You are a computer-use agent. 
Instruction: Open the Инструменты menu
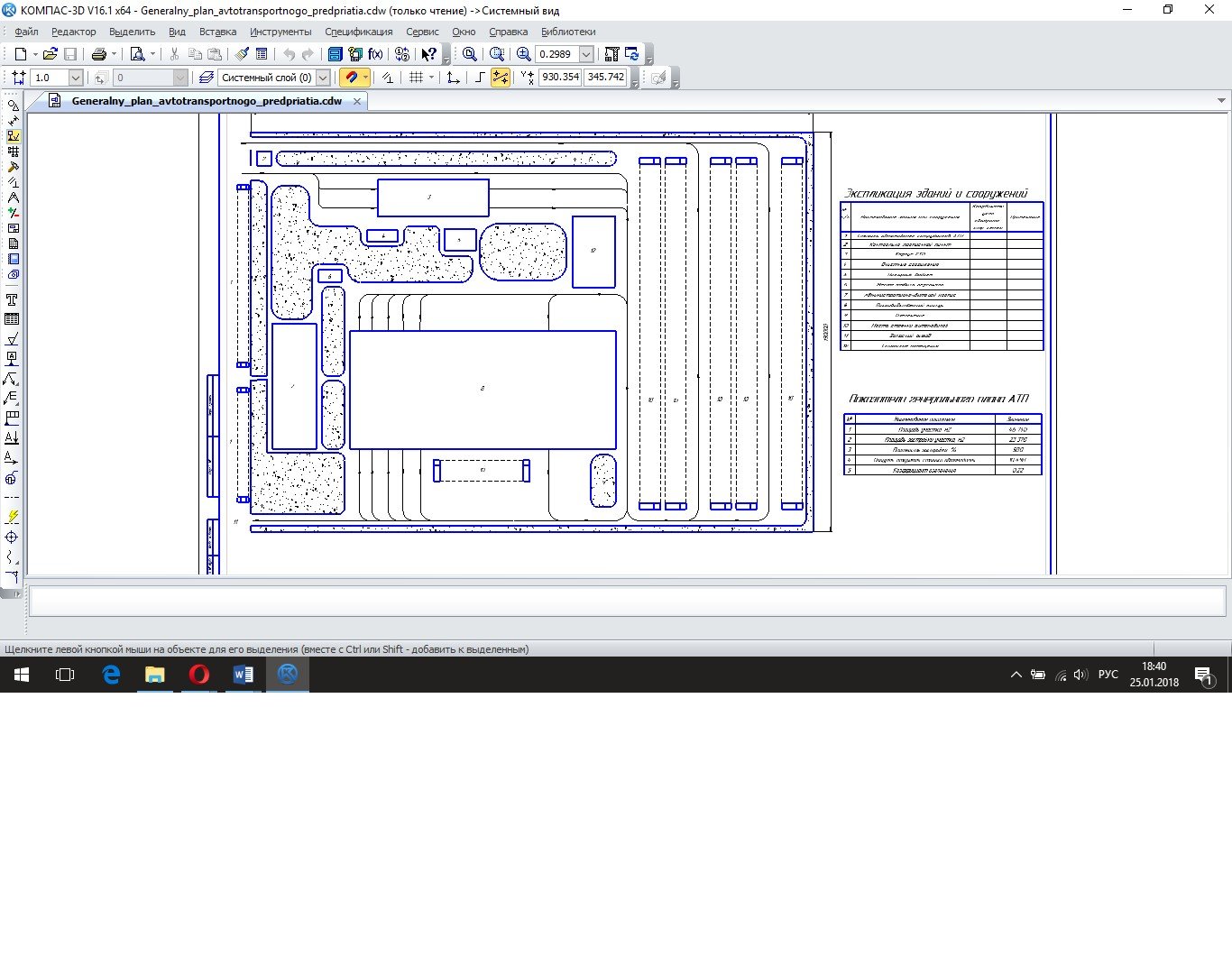click(280, 32)
